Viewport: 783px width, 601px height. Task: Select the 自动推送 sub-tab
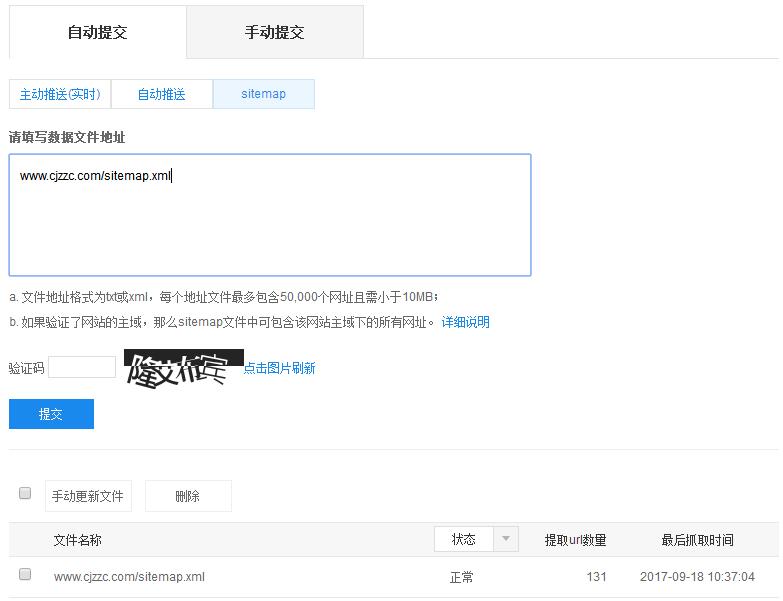[161, 94]
